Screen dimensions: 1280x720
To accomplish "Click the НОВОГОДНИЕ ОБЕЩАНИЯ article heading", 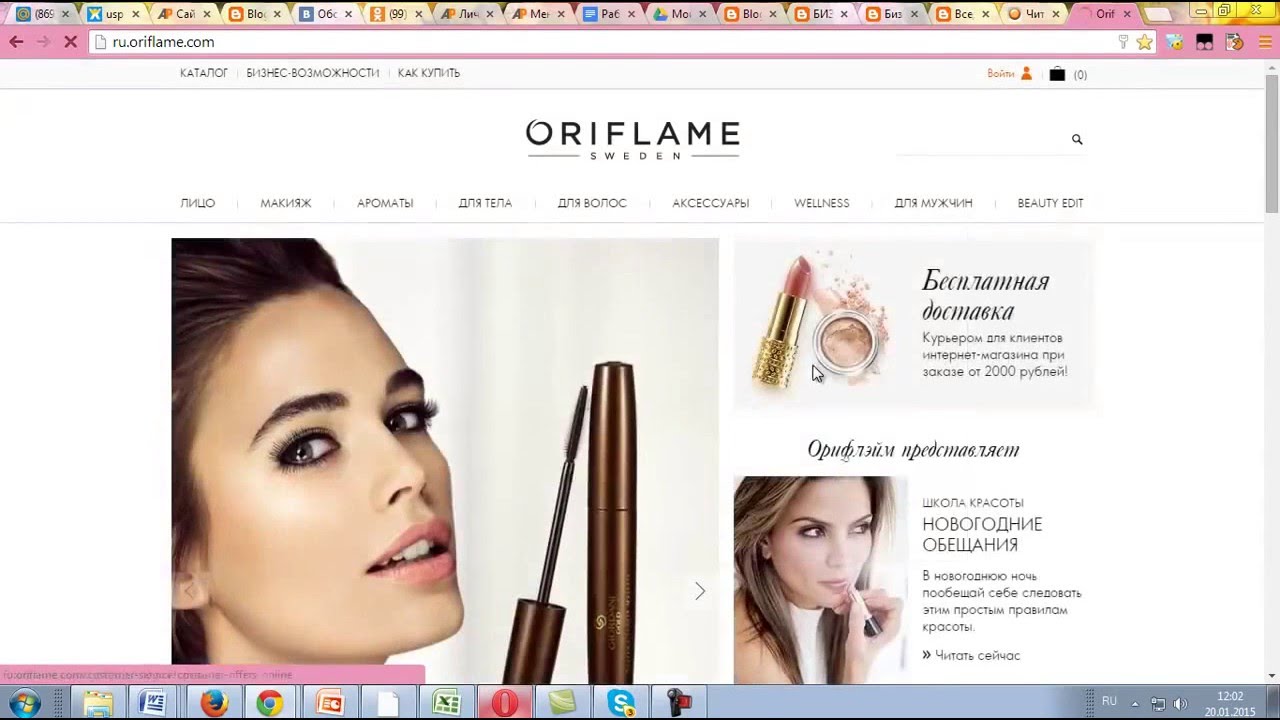I will point(982,534).
